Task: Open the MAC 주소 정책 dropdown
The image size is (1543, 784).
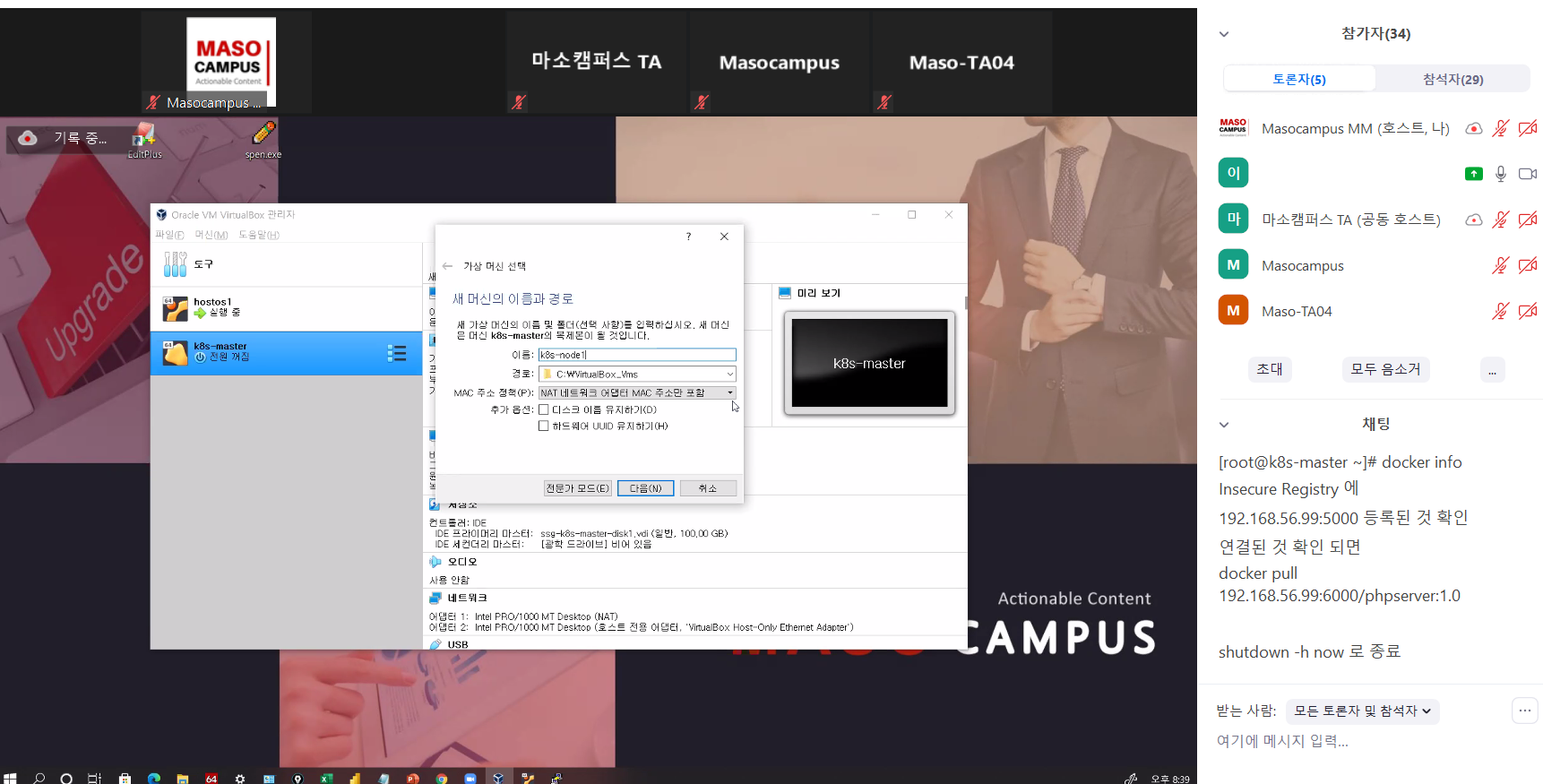Action: pos(637,392)
